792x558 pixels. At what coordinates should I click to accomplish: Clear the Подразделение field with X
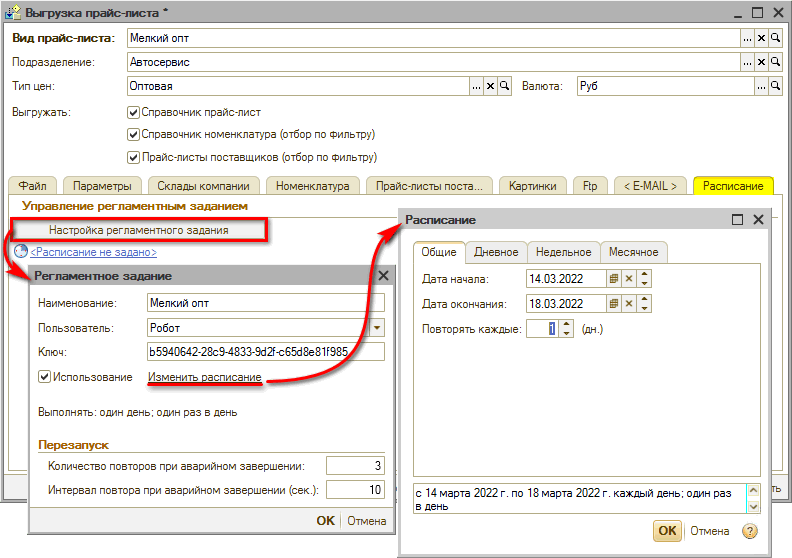click(761, 62)
